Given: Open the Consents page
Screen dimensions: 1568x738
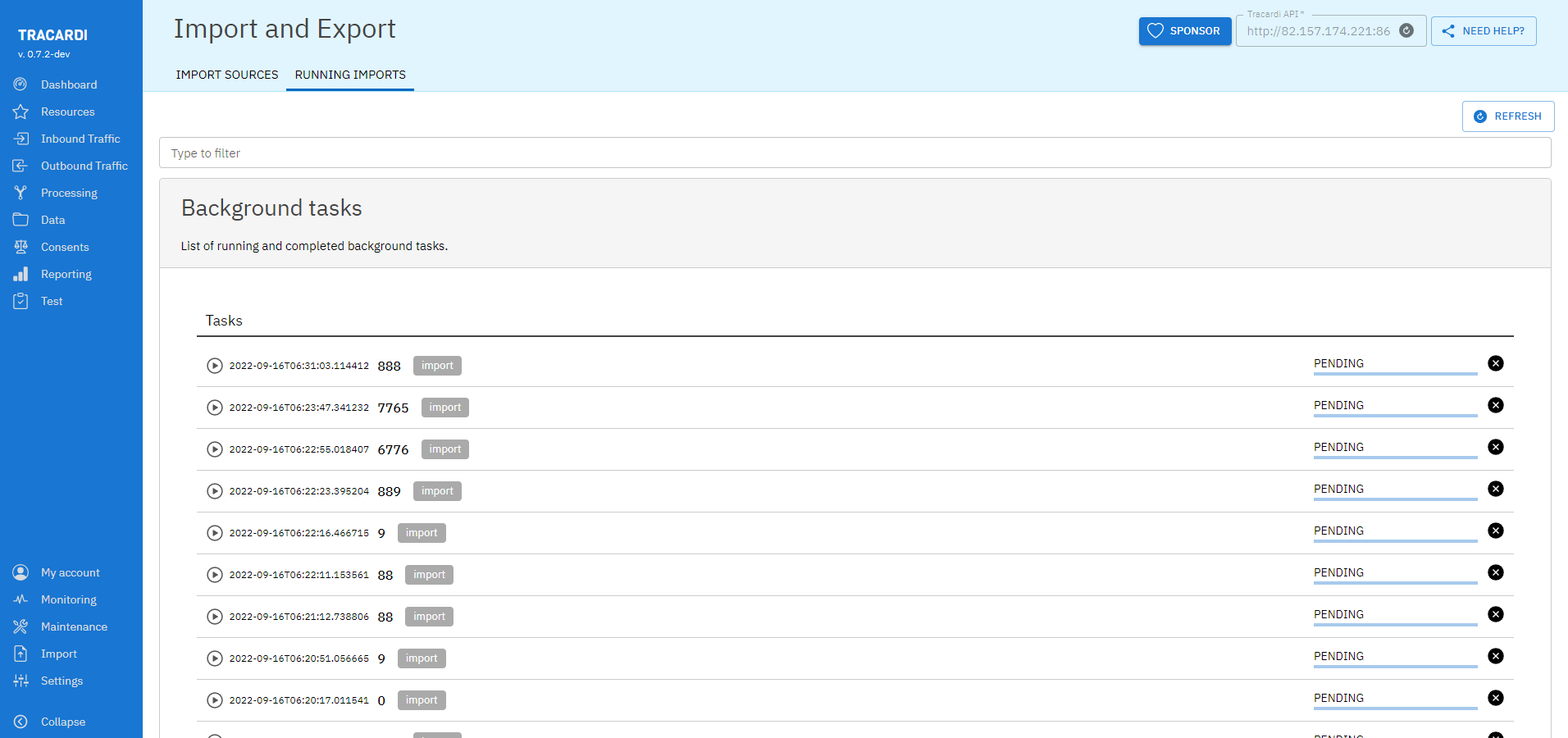Looking at the screenshot, I should tap(65, 247).
